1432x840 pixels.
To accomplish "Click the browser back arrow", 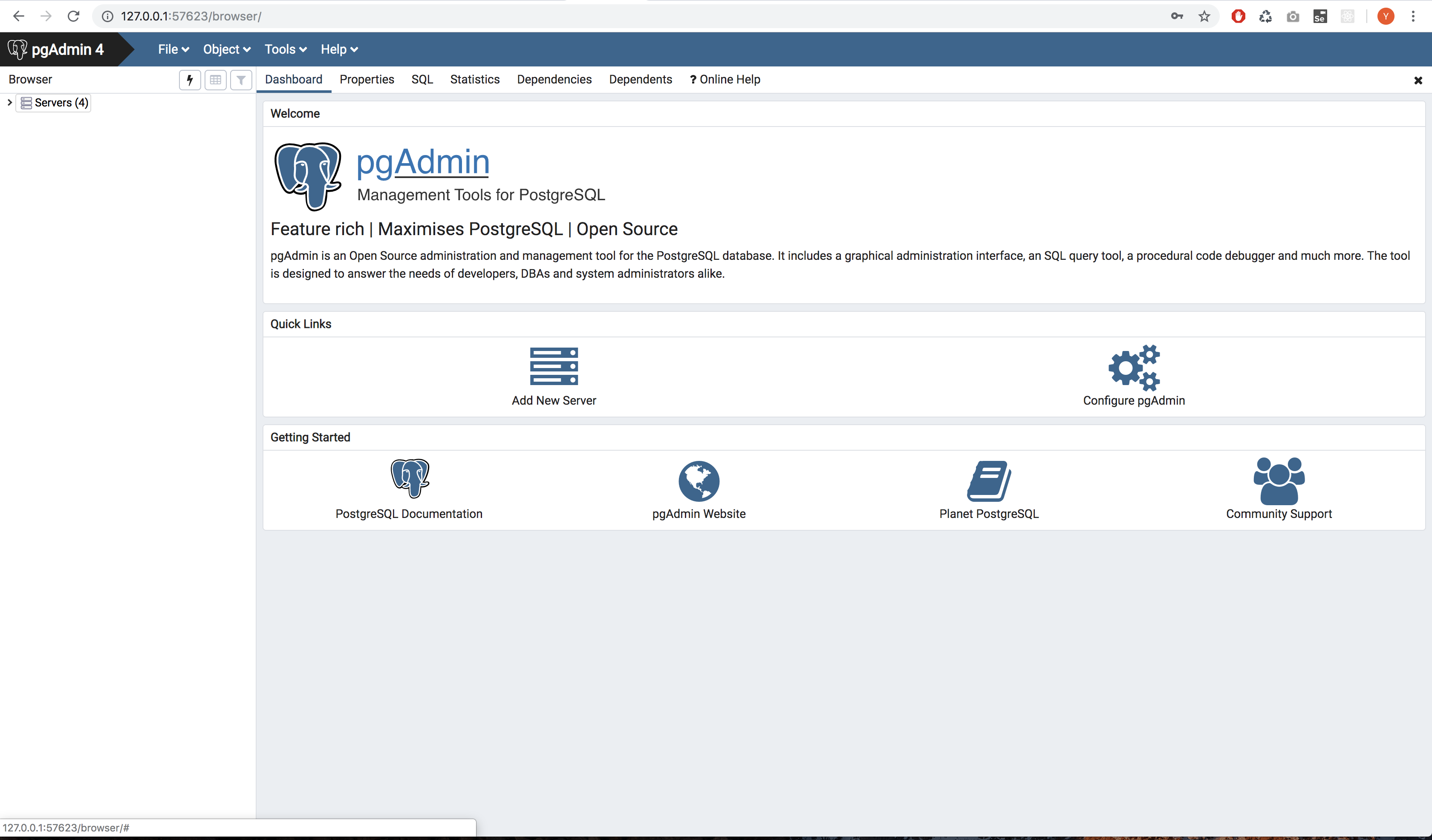I will pos(18,16).
